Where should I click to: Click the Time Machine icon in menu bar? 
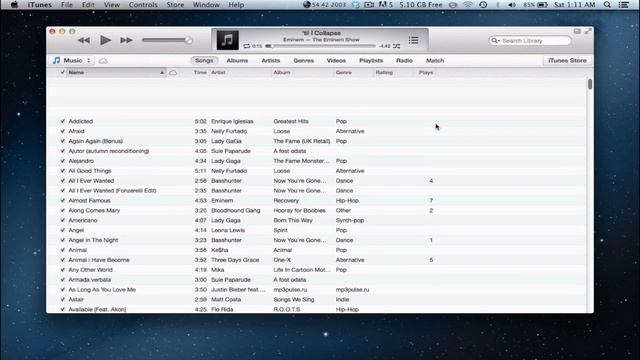(x=483, y=5)
